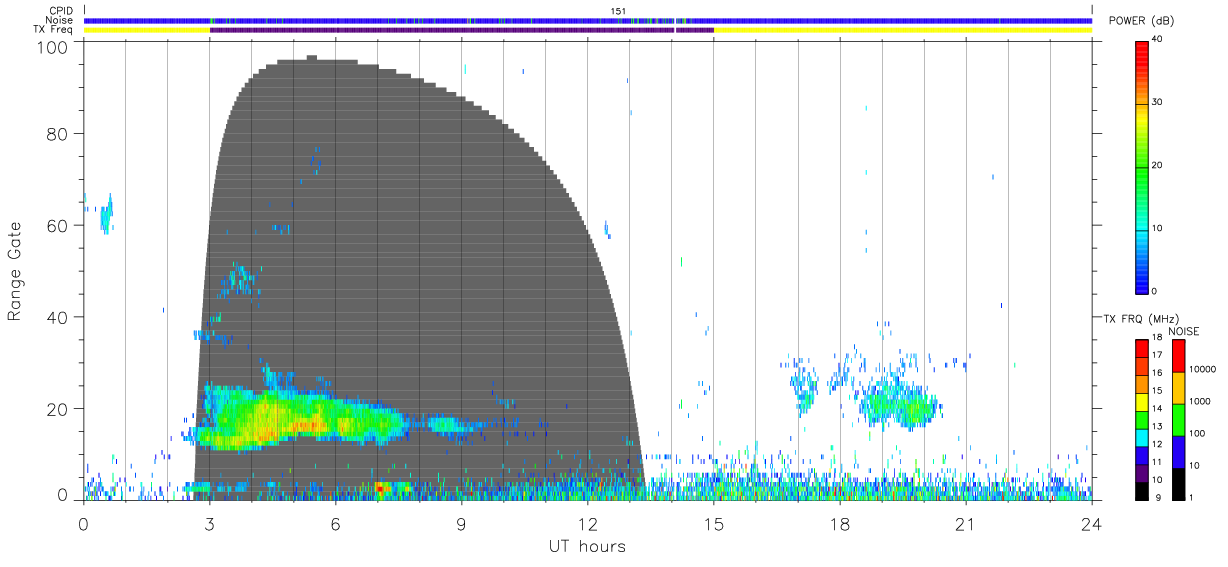The width and height of the screenshot is (1228, 567).
Task: Click the NOISE colorbar
Action: pyautogui.click(x=1179, y=418)
